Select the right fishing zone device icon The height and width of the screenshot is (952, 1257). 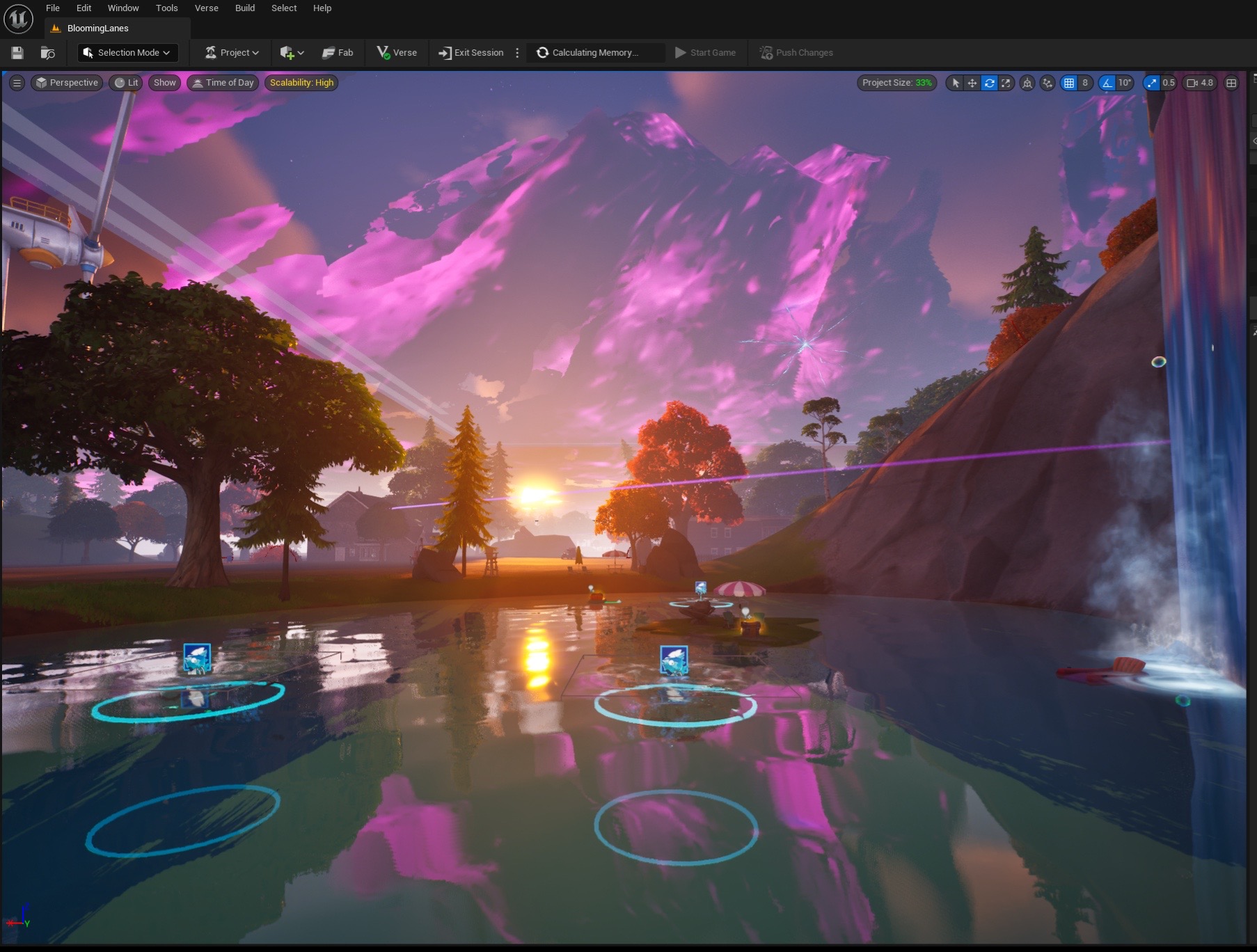pos(674,660)
